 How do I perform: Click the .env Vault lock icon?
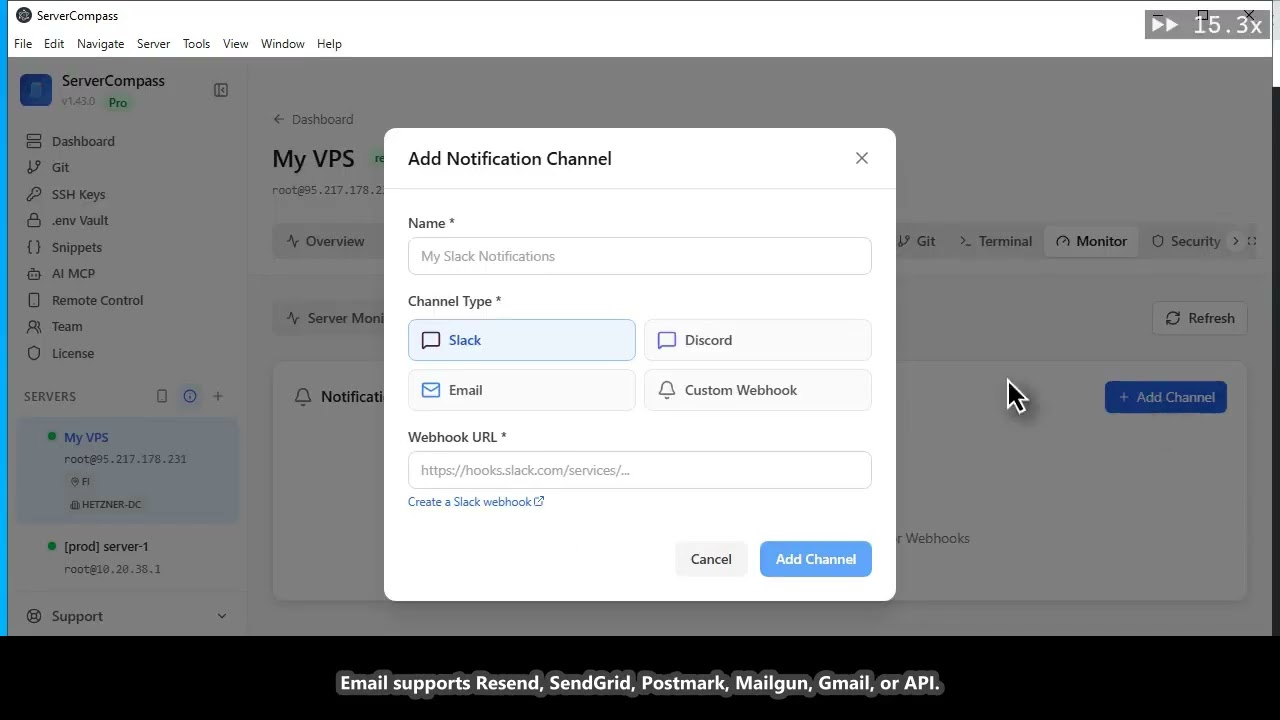pos(34,220)
